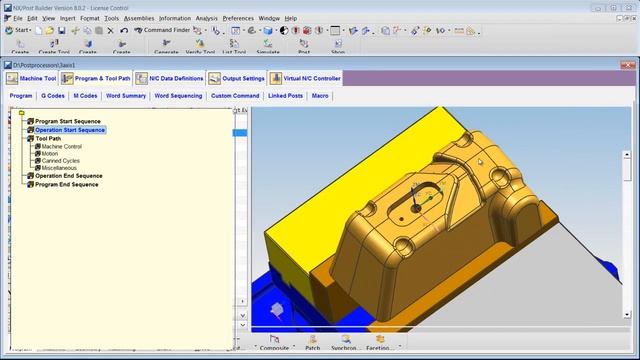Open the Start menu button in NX toolbar
This screenshot has width=640, height=360.
tap(18, 30)
